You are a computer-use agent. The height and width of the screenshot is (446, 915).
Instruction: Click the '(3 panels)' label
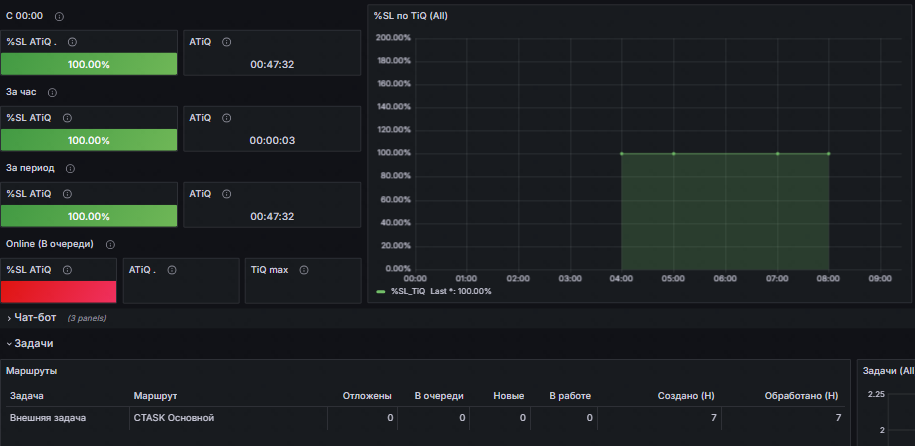pyautogui.click(x=86, y=318)
